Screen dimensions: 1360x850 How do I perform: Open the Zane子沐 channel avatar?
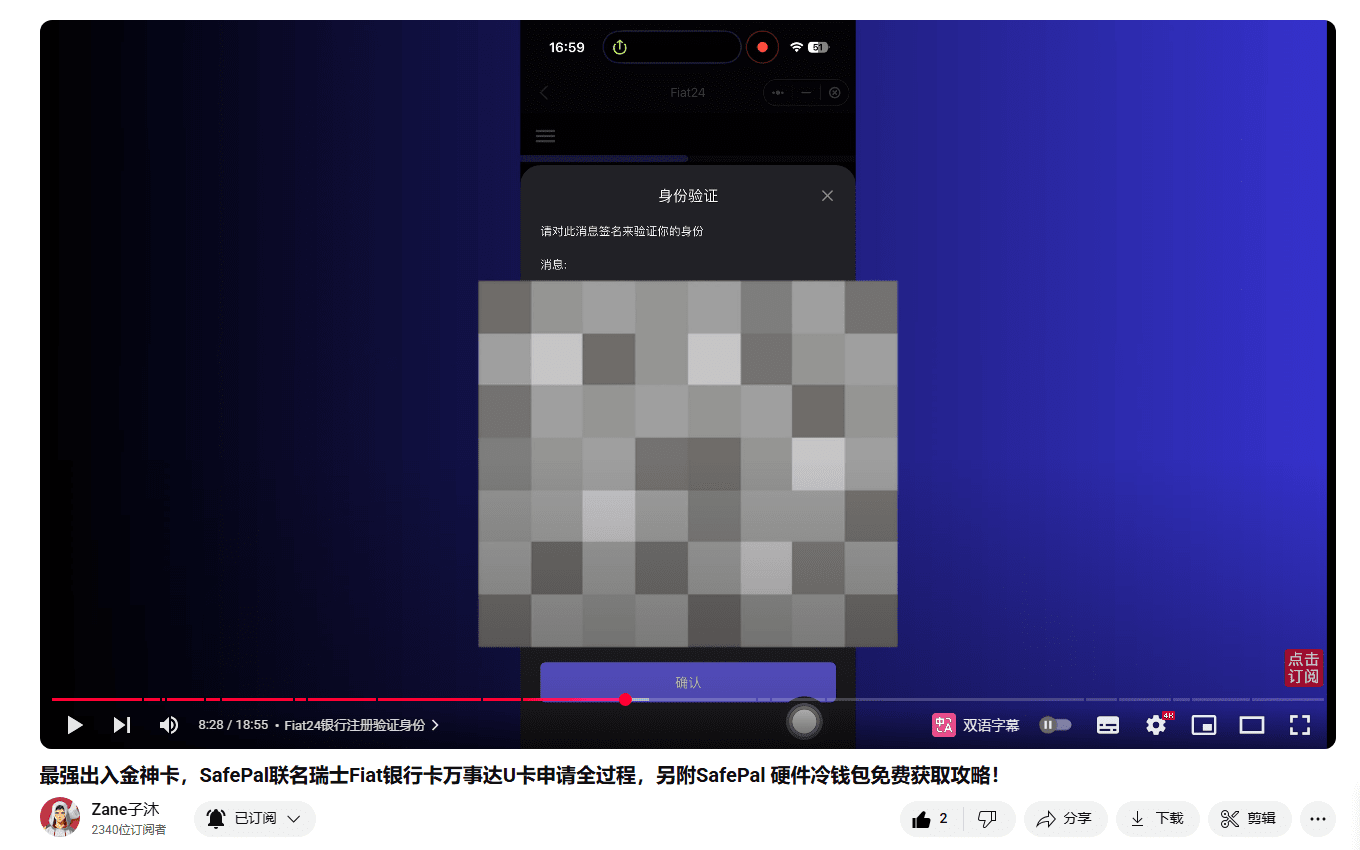(x=60, y=817)
